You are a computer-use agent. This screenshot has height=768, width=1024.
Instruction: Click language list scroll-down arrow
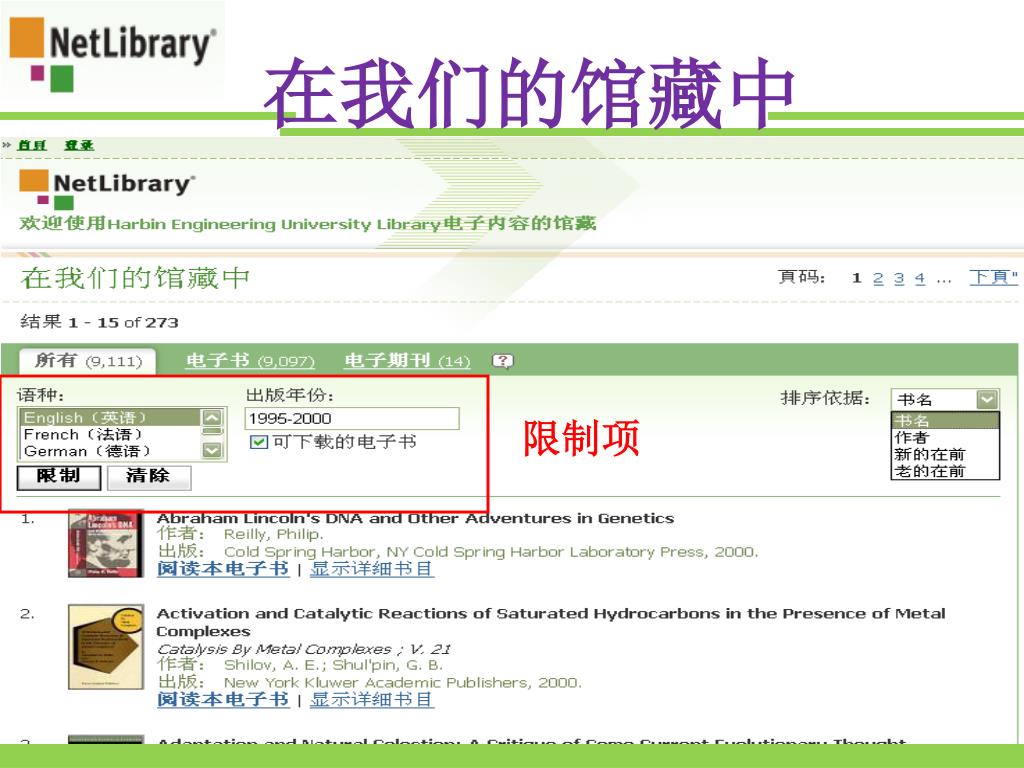pos(213,451)
